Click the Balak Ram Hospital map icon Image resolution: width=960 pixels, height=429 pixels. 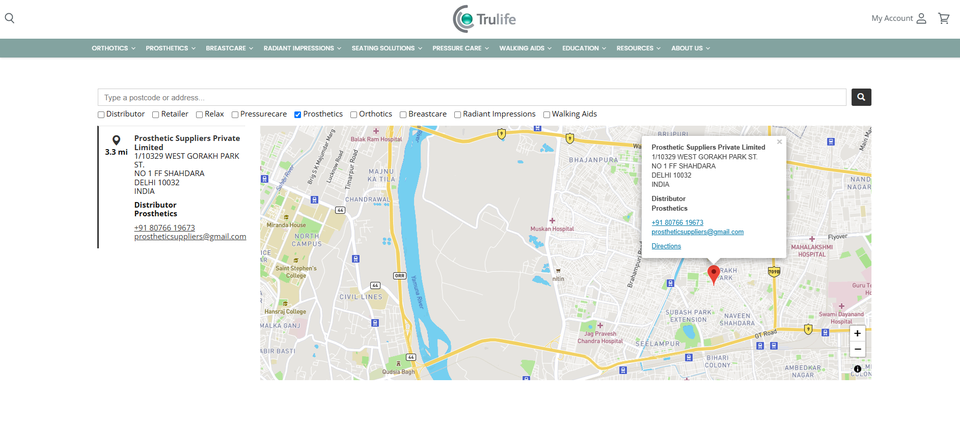[375, 131]
